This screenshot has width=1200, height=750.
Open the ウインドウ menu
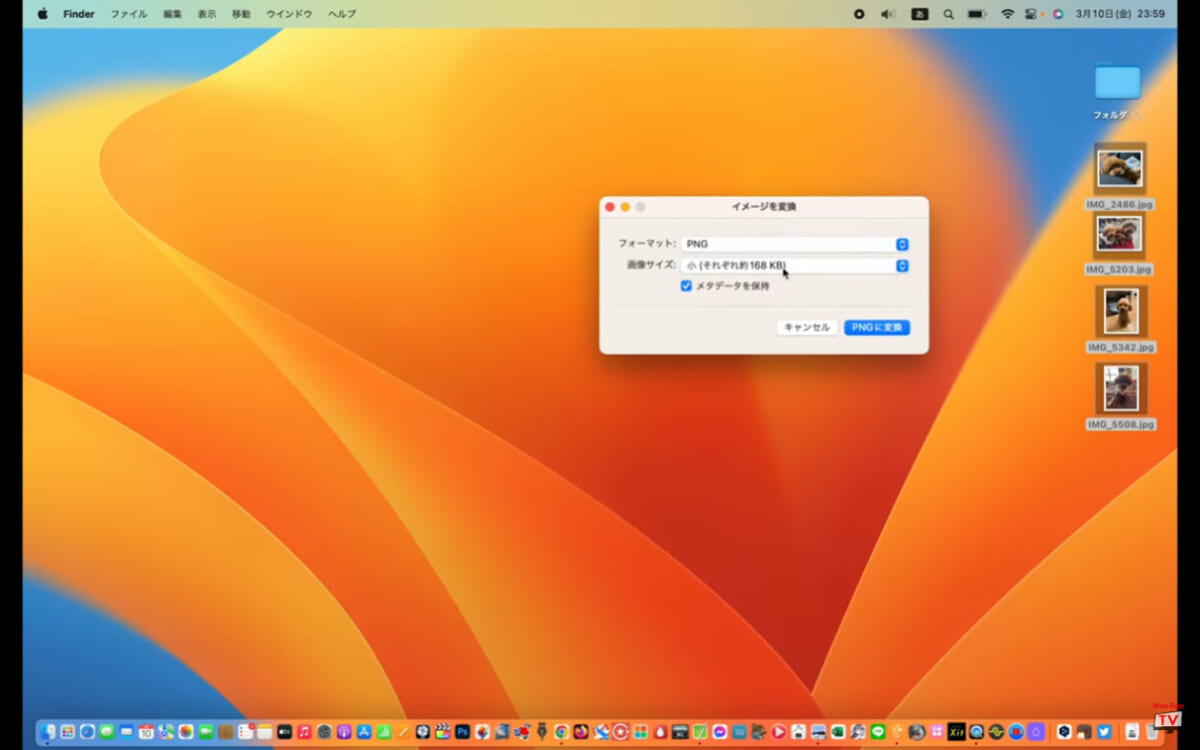[x=289, y=14]
